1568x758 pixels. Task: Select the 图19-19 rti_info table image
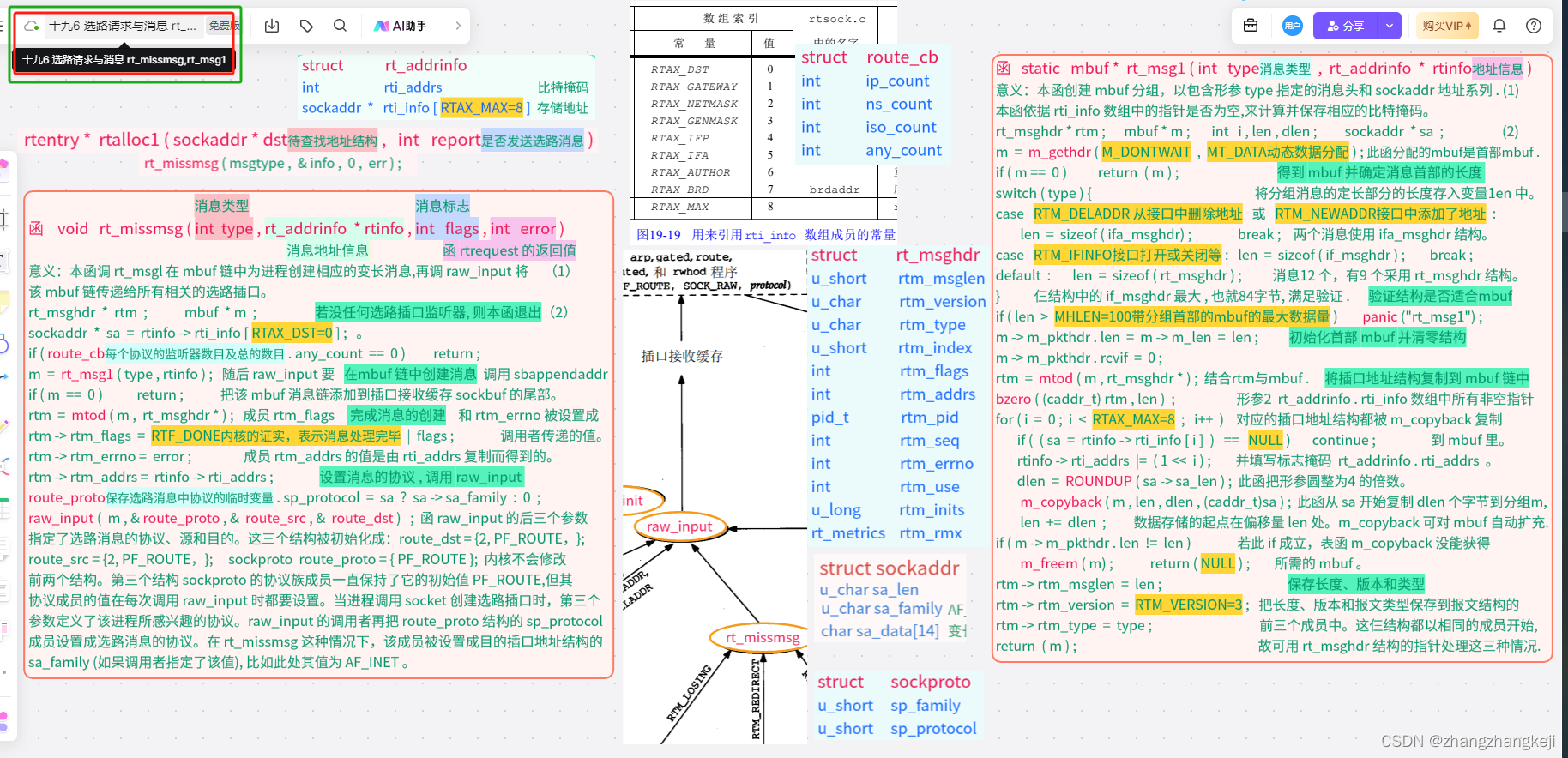click(763, 125)
